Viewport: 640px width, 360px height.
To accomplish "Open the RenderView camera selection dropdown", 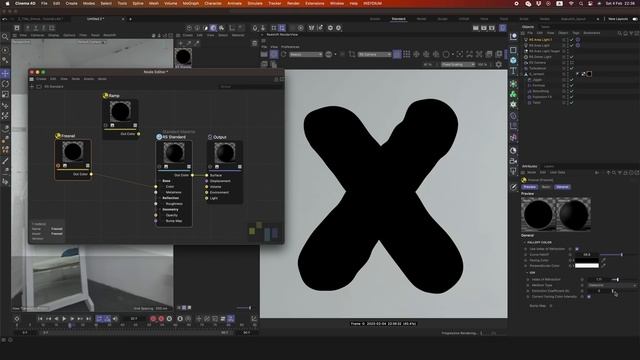I will pos(374,54).
